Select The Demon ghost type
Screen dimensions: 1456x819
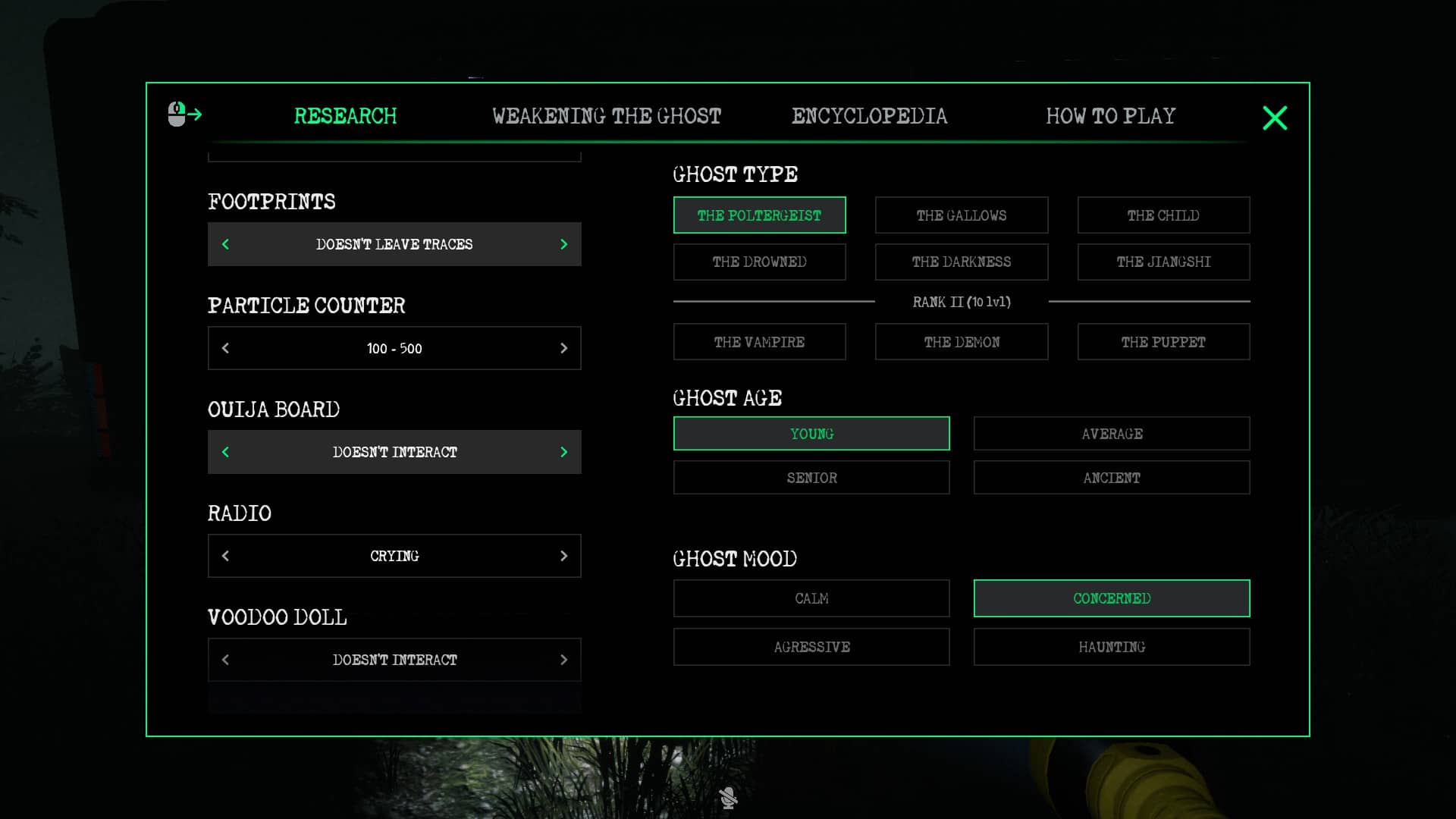click(x=962, y=342)
